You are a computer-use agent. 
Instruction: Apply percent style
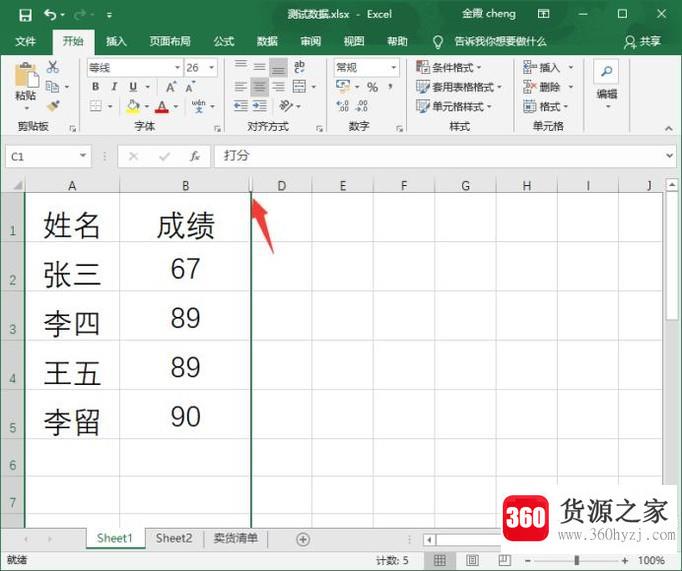pyautogui.click(x=372, y=87)
